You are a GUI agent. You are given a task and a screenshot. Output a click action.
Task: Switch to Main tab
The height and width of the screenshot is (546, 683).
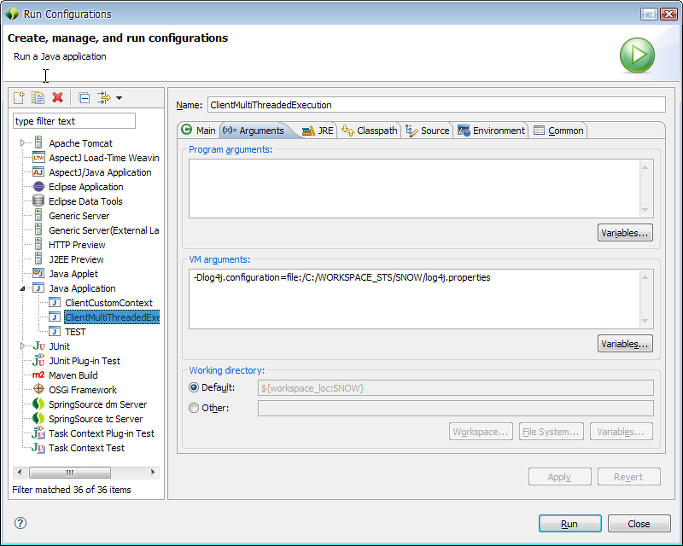click(x=198, y=130)
